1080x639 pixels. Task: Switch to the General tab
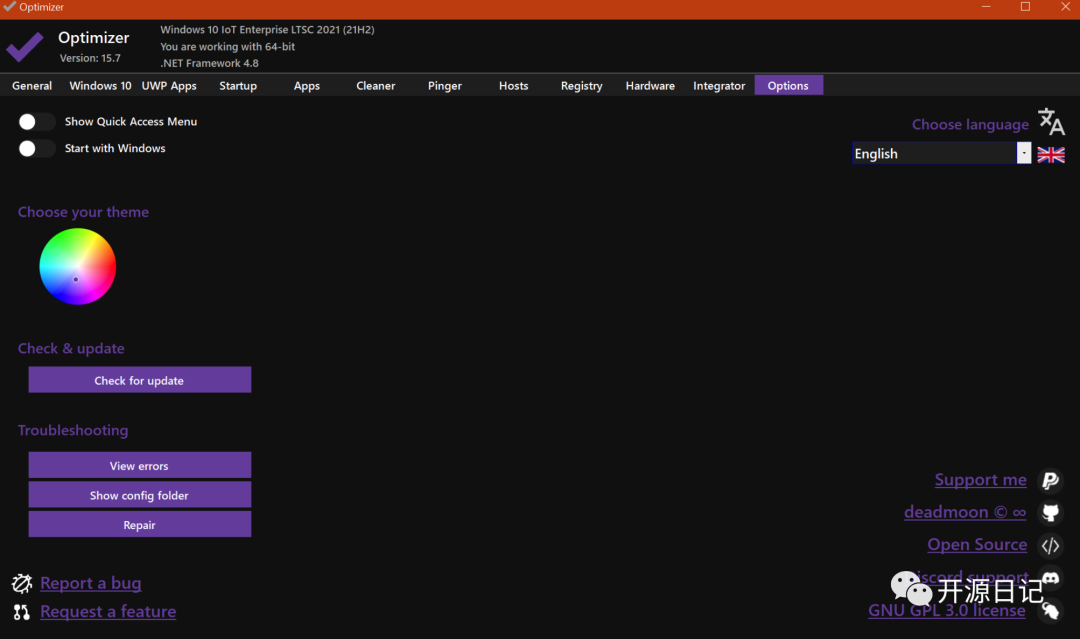pyautogui.click(x=32, y=85)
